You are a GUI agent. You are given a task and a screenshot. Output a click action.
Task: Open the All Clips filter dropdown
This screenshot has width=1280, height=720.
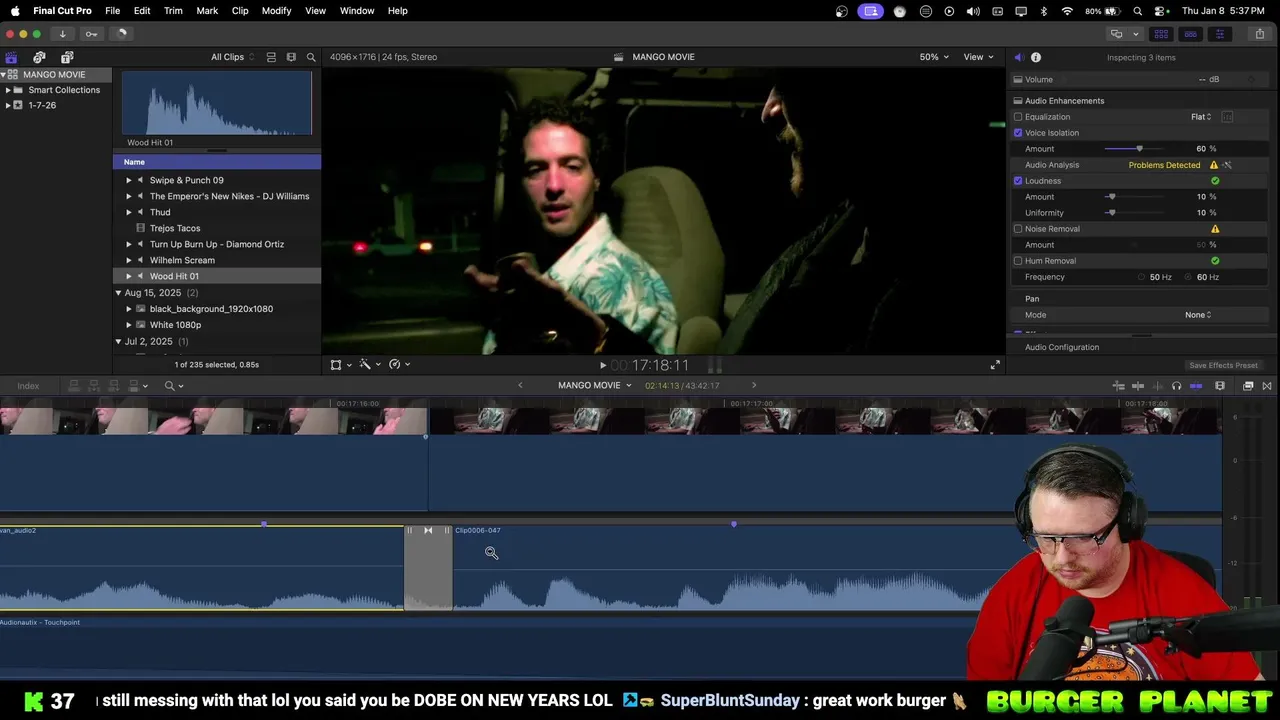pyautogui.click(x=232, y=57)
